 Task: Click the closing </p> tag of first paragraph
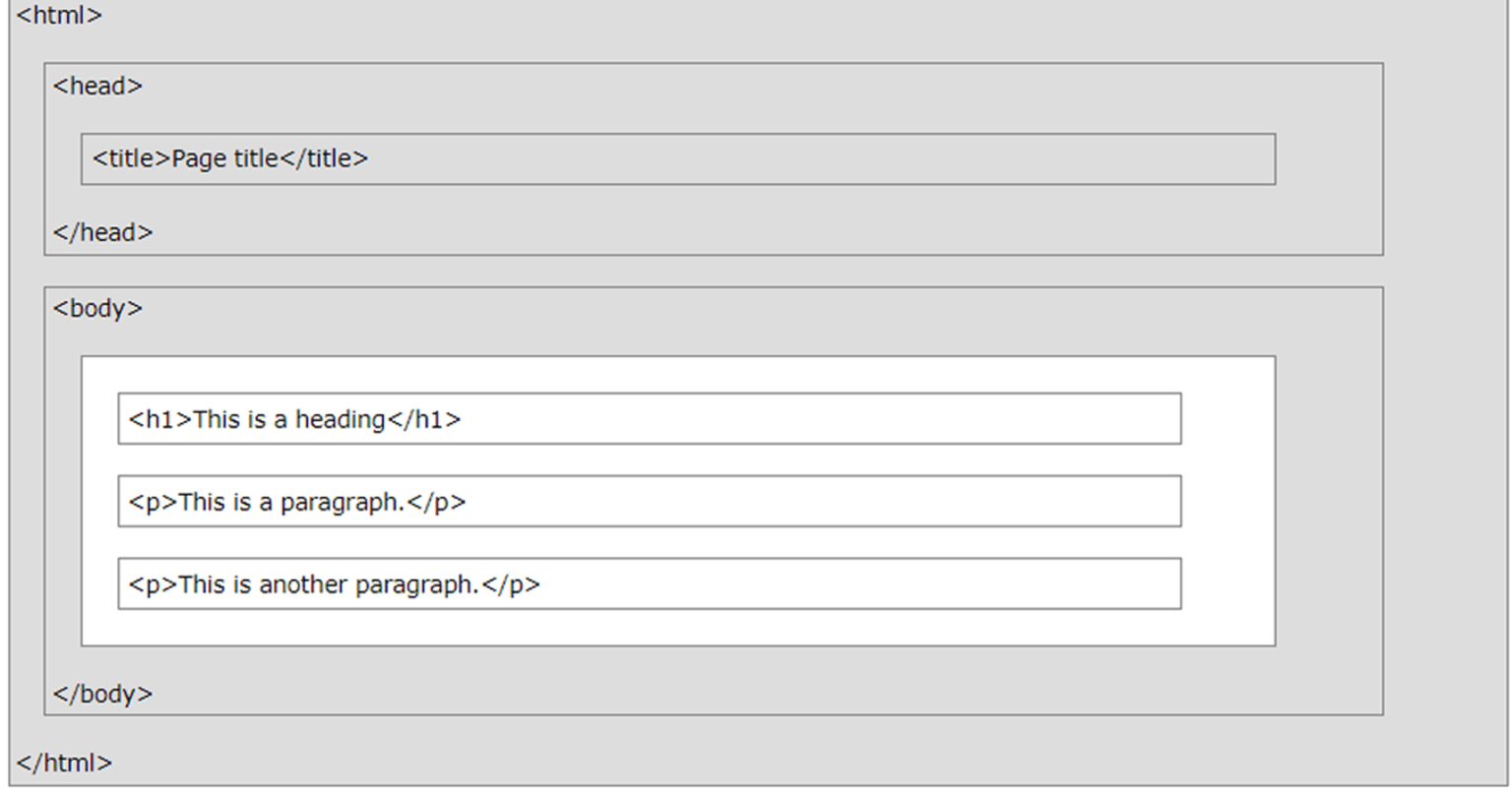[x=436, y=503]
